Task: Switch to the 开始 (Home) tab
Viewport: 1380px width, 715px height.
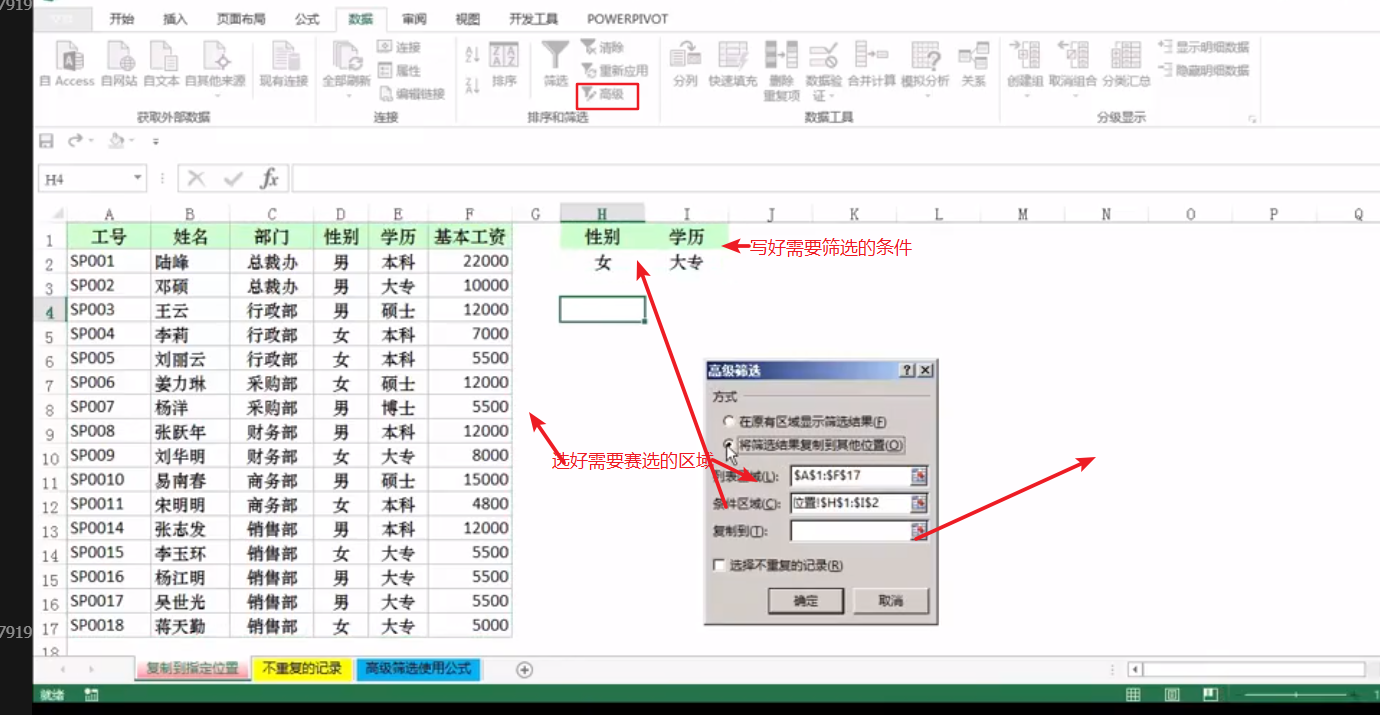Action: pyautogui.click(x=122, y=19)
